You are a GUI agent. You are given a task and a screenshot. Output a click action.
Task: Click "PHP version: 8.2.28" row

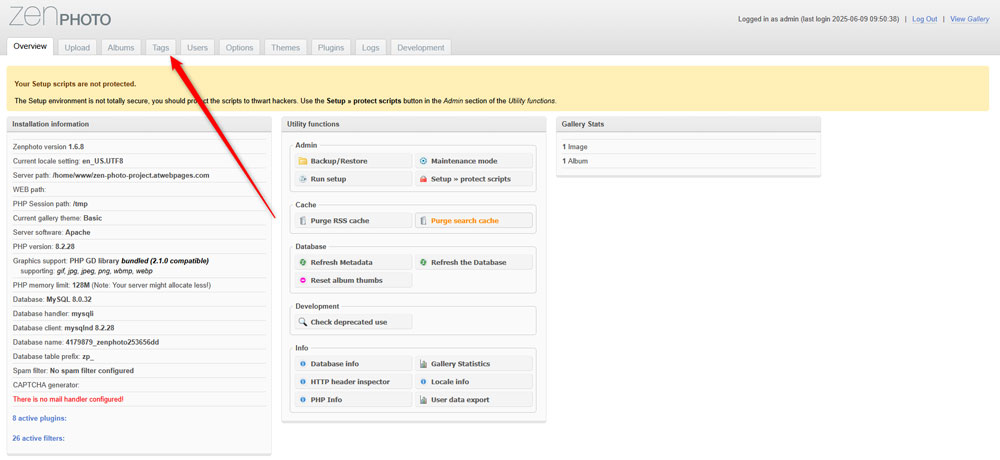[139, 246]
